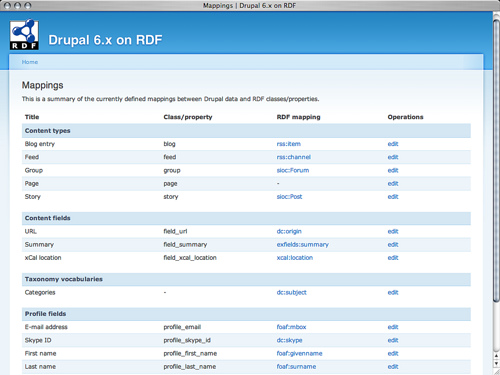Image resolution: width=500 pixels, height=375 pixels.
Task: Edit the URL field mapping
Action: tap(393, 231)
